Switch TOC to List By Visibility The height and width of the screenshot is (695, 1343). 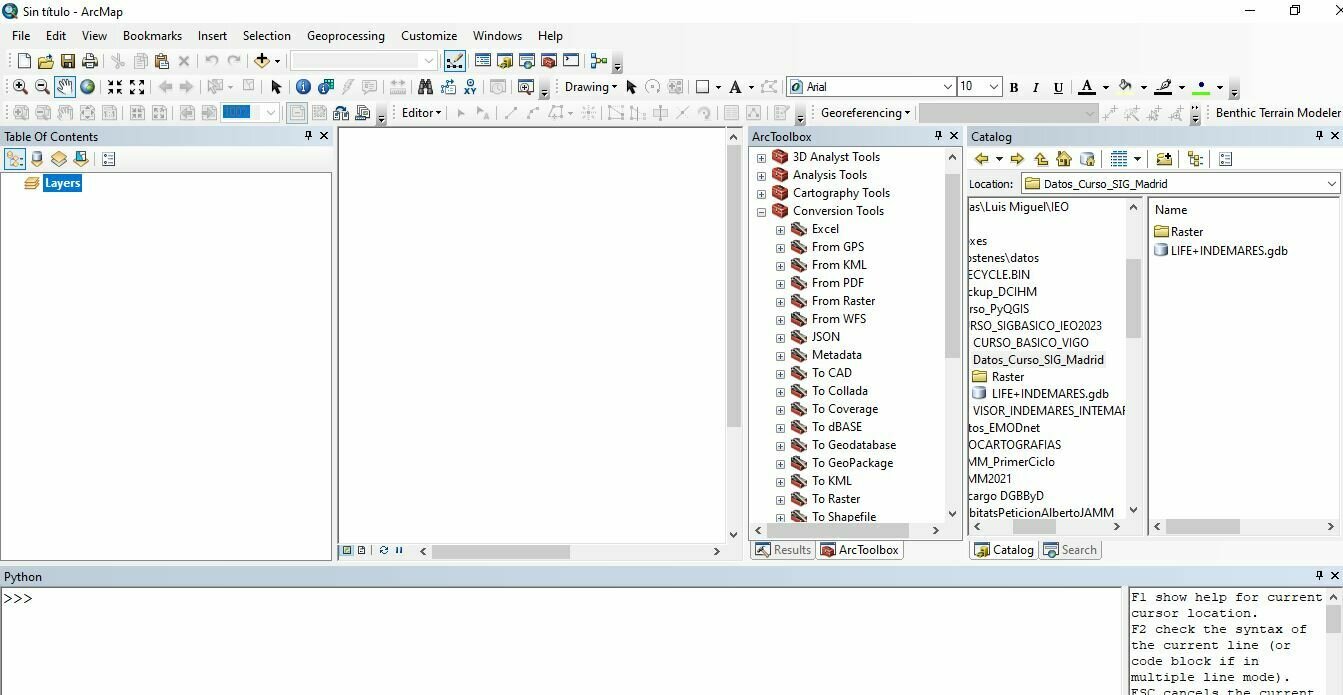tap(59, 159)
